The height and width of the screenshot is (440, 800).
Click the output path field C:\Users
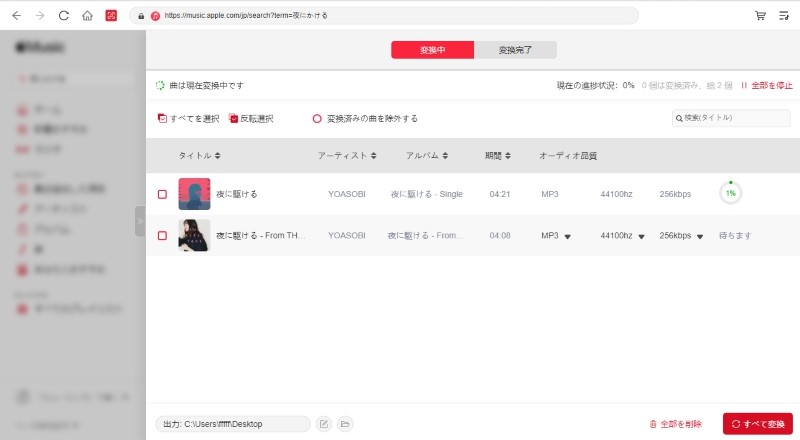click(233, 424)
